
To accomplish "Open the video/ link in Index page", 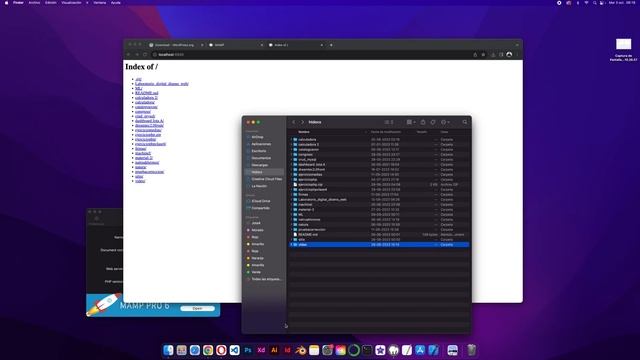I will (x=140, y=181).
